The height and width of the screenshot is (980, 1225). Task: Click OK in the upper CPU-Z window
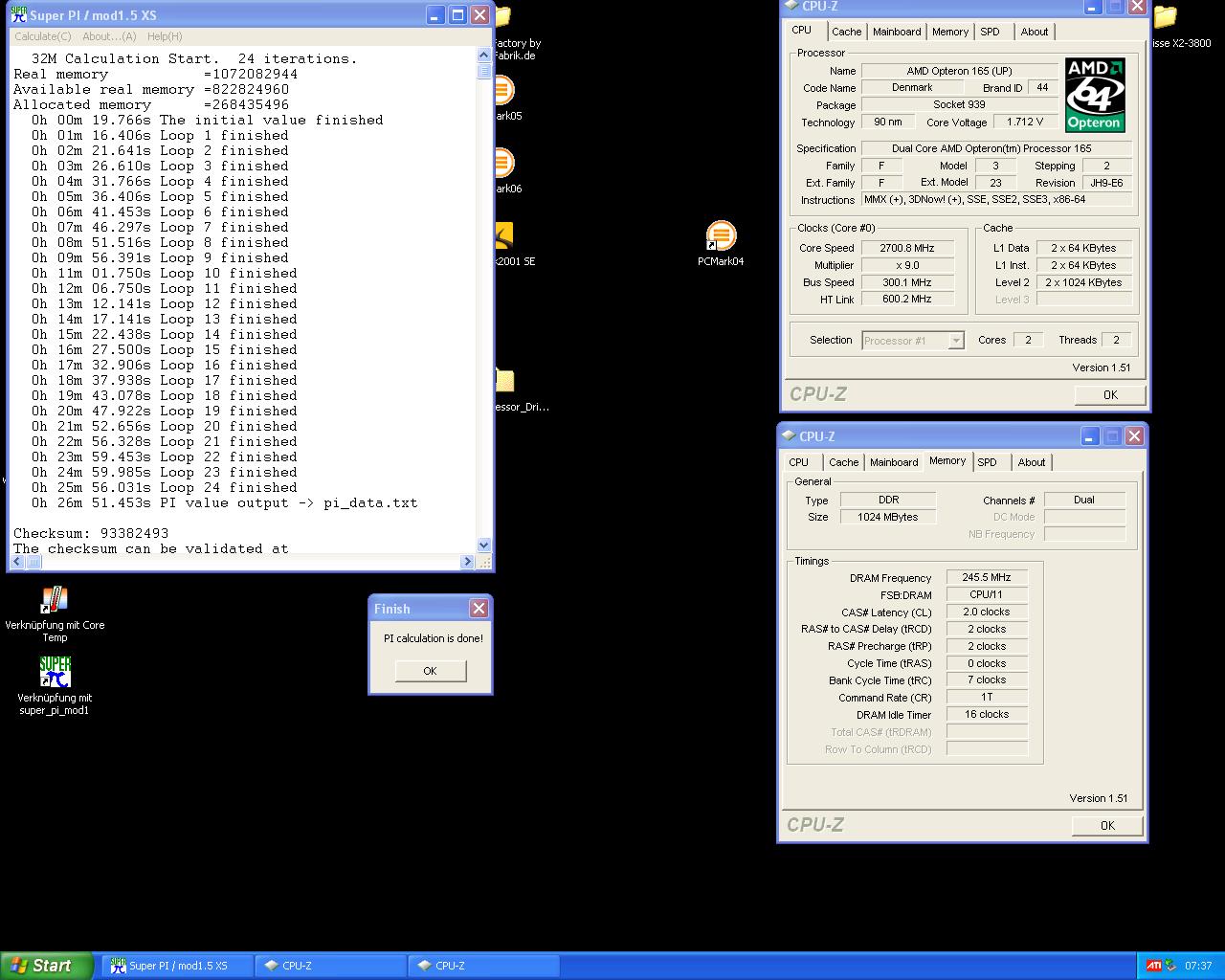pos(1110,395)
